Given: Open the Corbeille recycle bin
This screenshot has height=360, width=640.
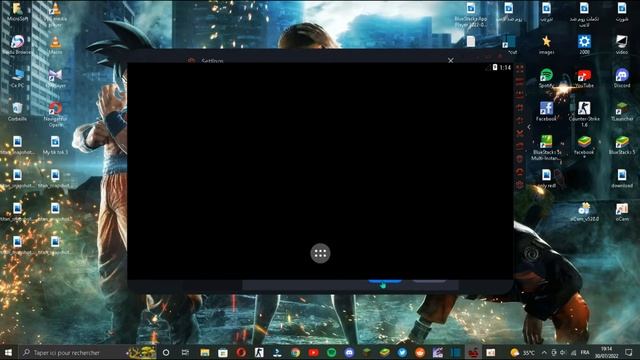Looking at the screenshot, I should point(17,111).
